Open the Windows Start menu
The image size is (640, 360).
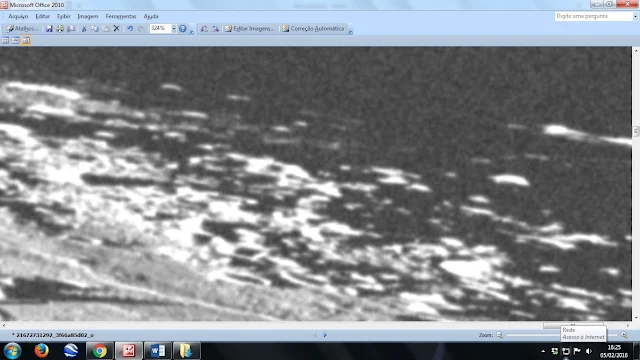(x=12, y=351)
